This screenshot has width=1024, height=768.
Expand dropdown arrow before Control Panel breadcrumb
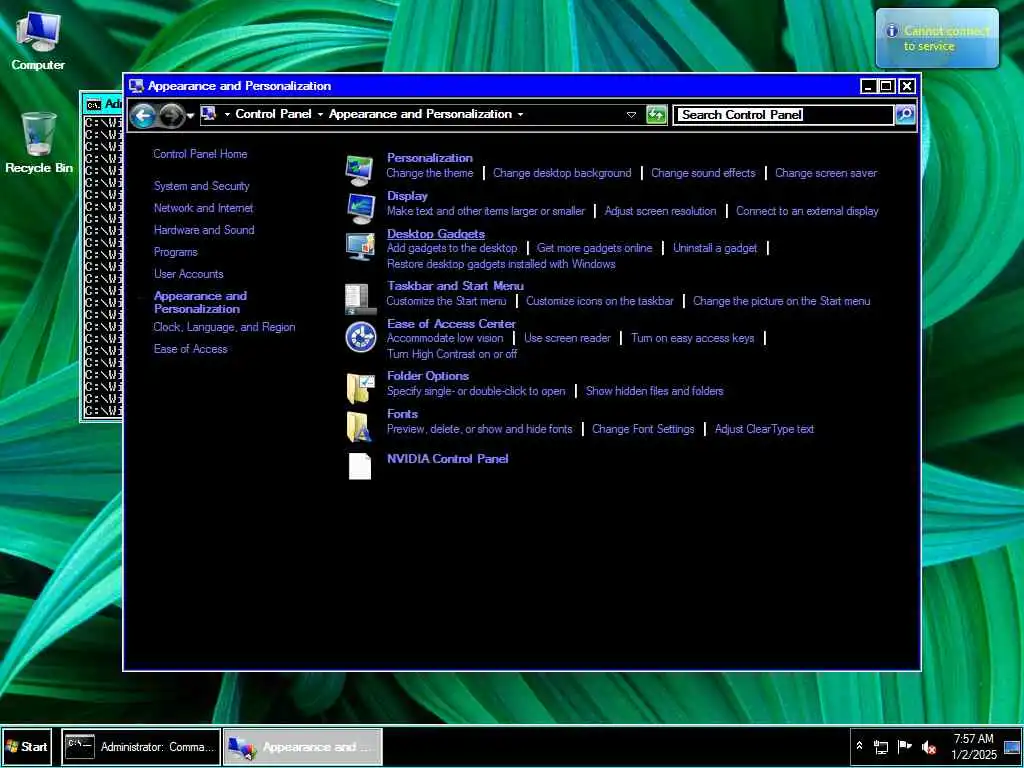pyautogui.click(x=227, y=114)
